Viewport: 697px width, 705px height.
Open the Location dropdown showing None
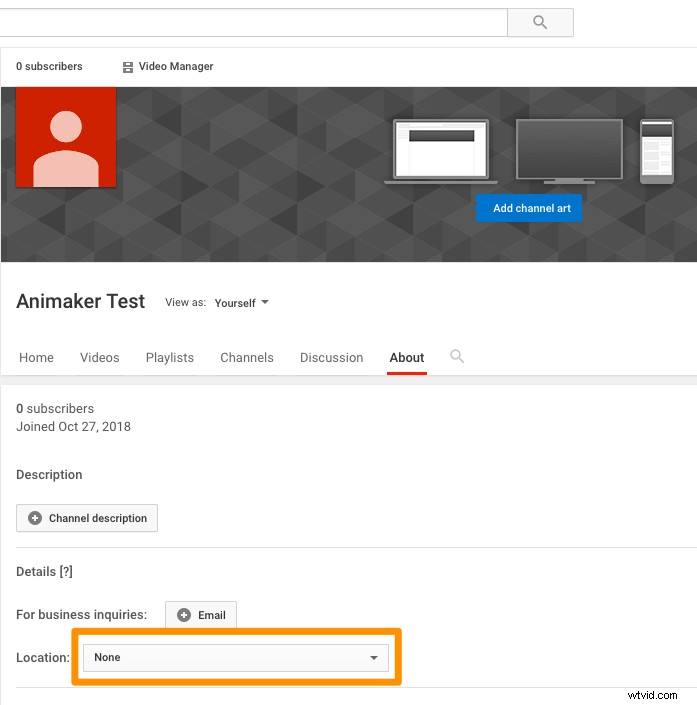pyautogui.click(x=236, y=657)
